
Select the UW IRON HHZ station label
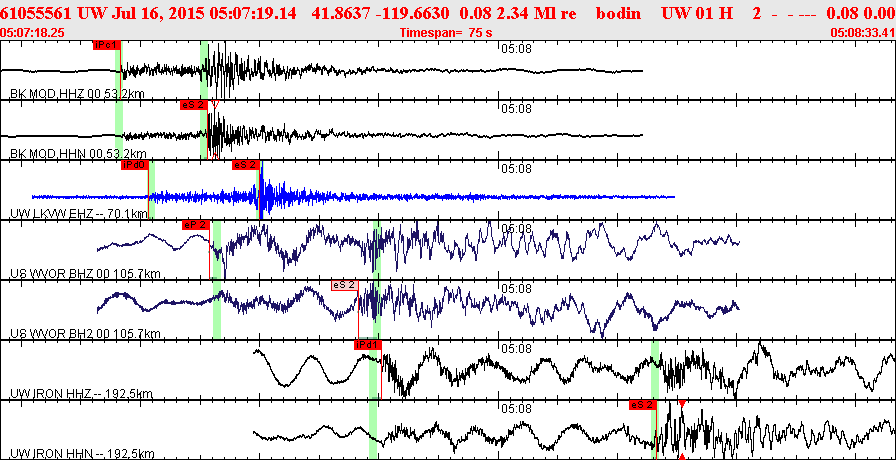tap(82, 394)
